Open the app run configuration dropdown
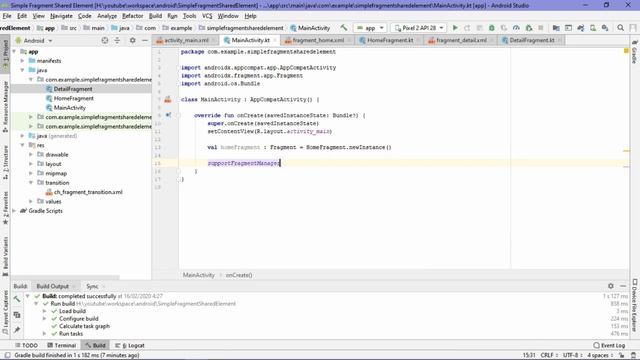This screenshot has height=360, width=640. [370, 28]
